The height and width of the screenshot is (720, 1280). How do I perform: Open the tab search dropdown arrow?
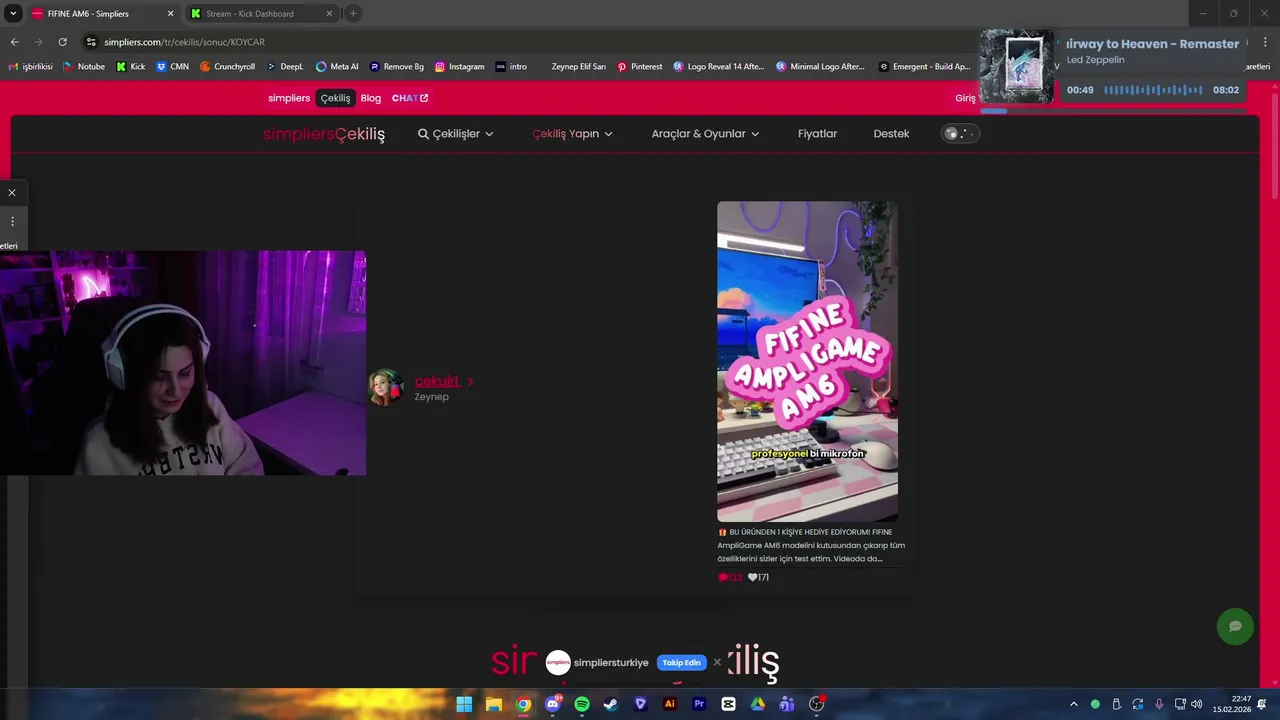point(13,13)
